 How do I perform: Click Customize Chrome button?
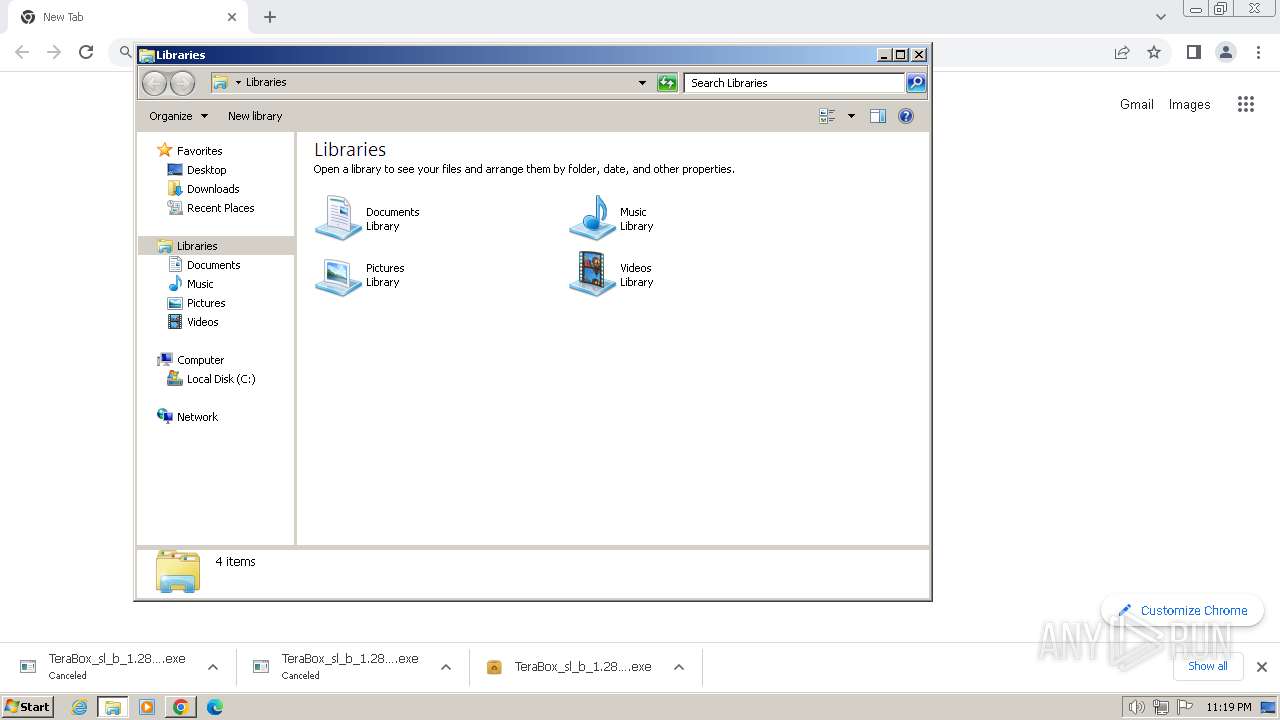pos(1183,610)
